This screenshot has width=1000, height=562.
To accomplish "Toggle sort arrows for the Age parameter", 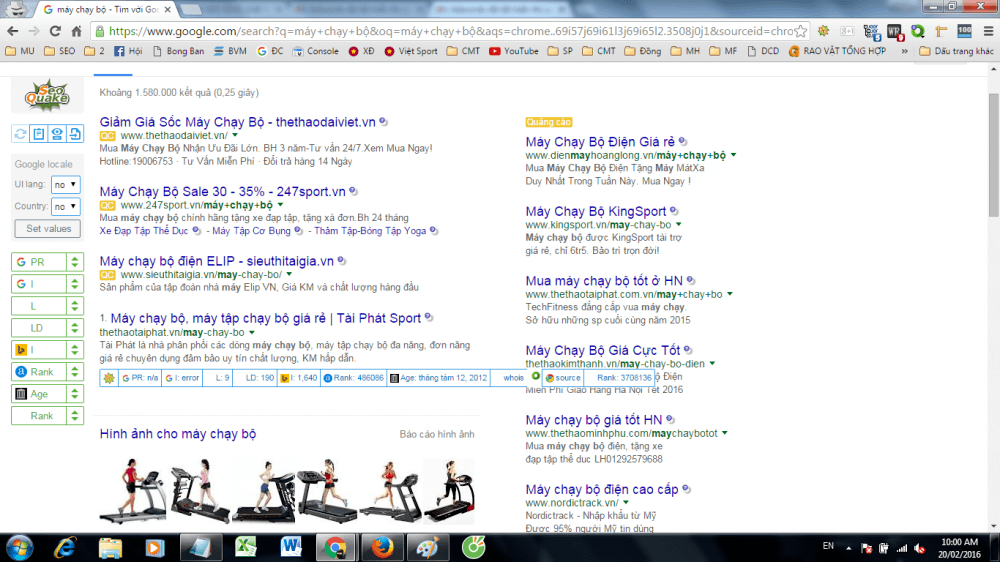I will [75, 394].
